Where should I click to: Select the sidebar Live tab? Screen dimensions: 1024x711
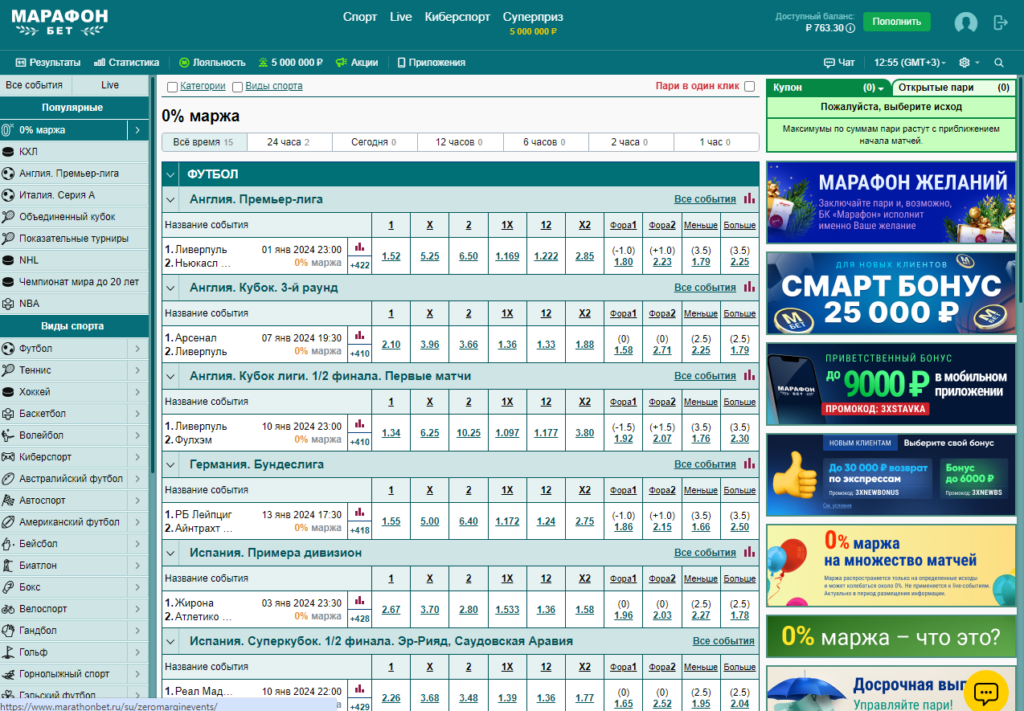point(110,85)
